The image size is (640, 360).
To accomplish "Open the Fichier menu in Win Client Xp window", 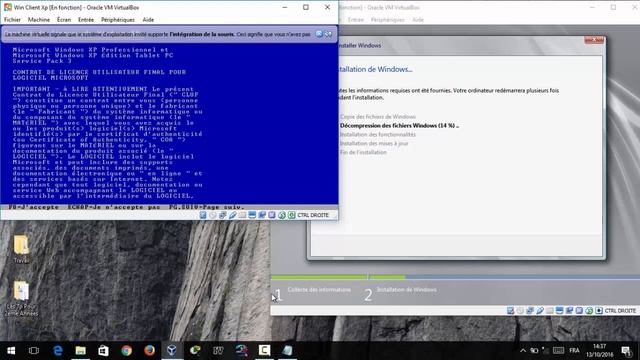I will [x=12, y=20].
